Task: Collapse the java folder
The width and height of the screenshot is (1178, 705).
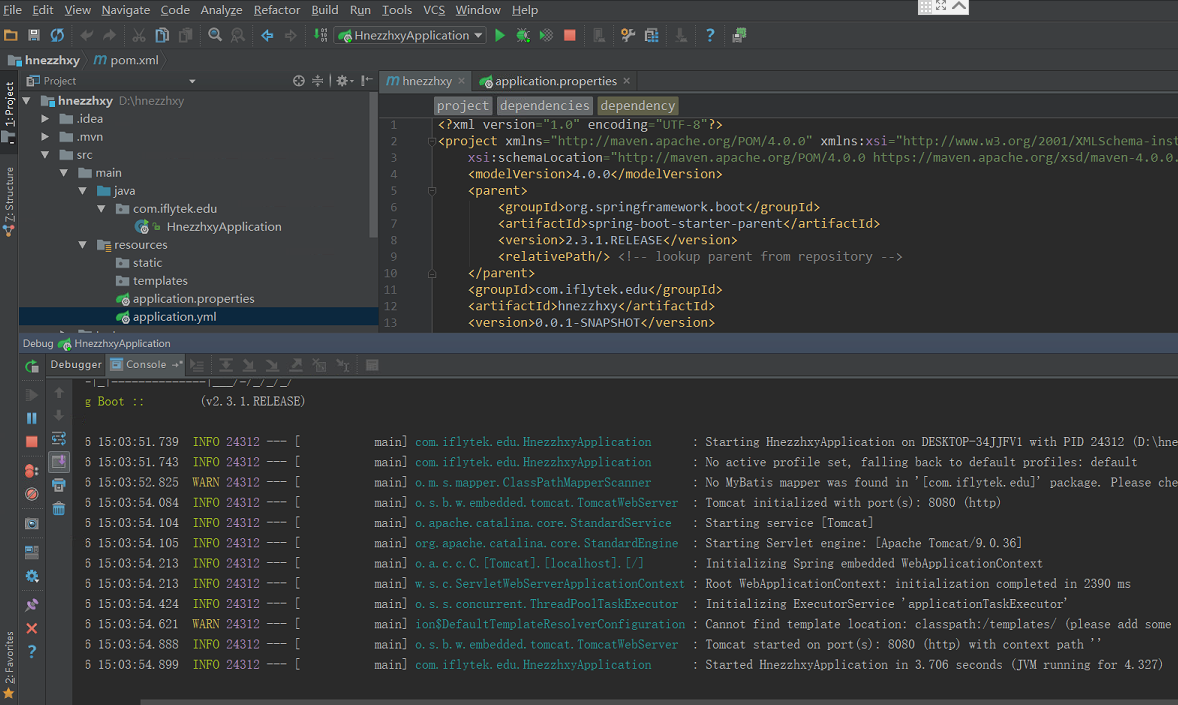Action: 83,191
